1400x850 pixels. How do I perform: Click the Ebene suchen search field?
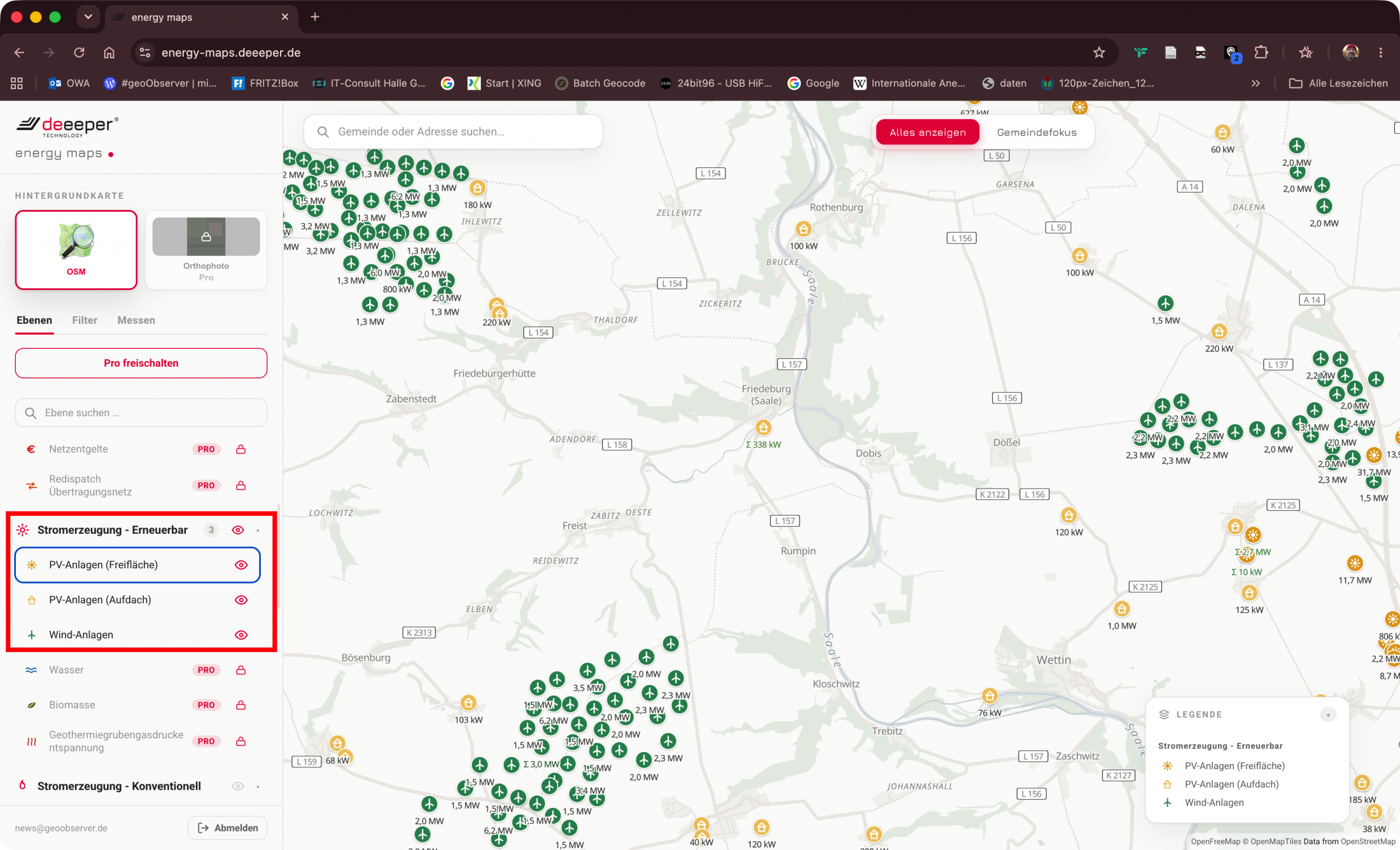click(141, 413)
